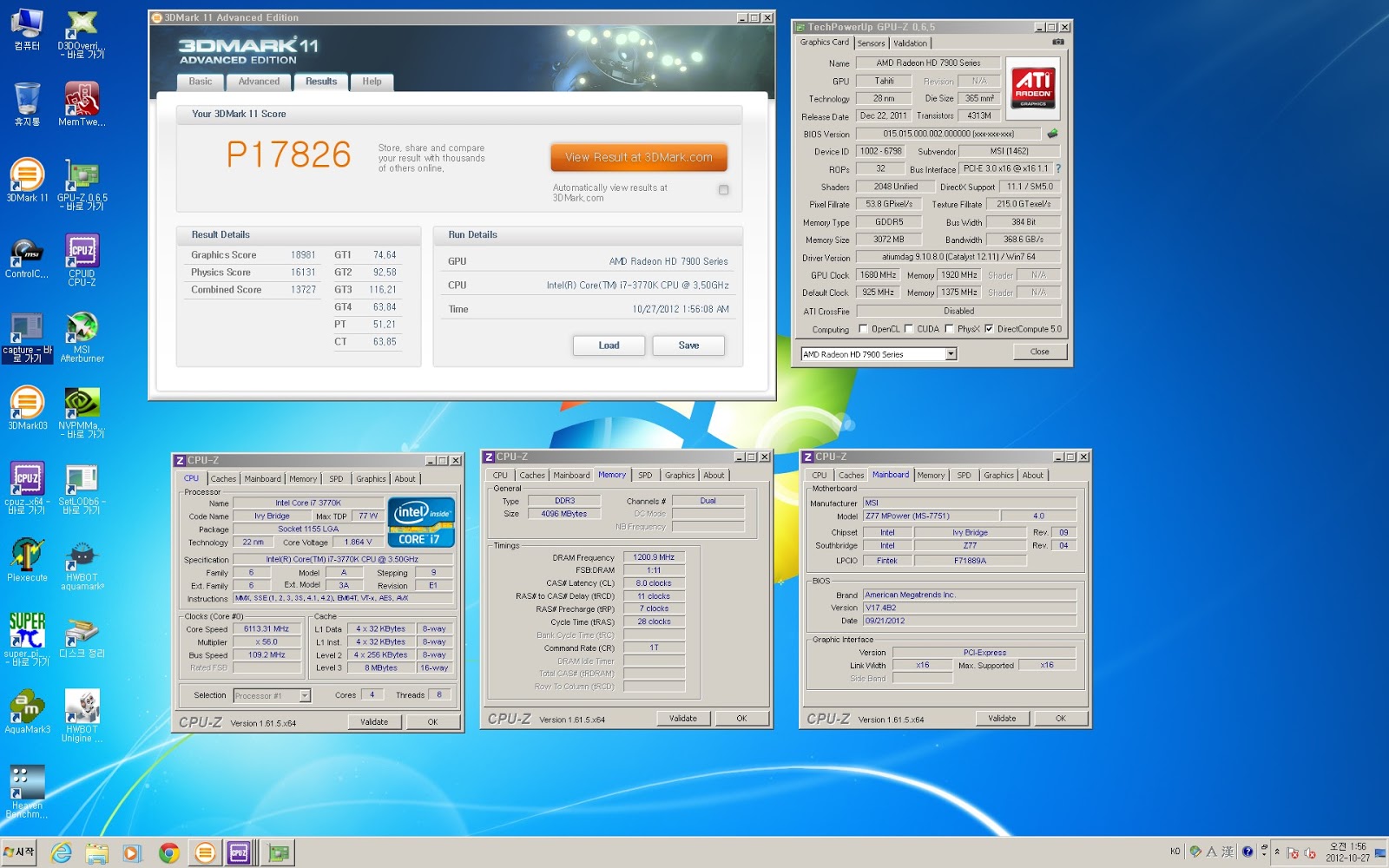Click OK in the CPU-Z memory window
Screen dimensions: 1389x868
pos(741,718)
